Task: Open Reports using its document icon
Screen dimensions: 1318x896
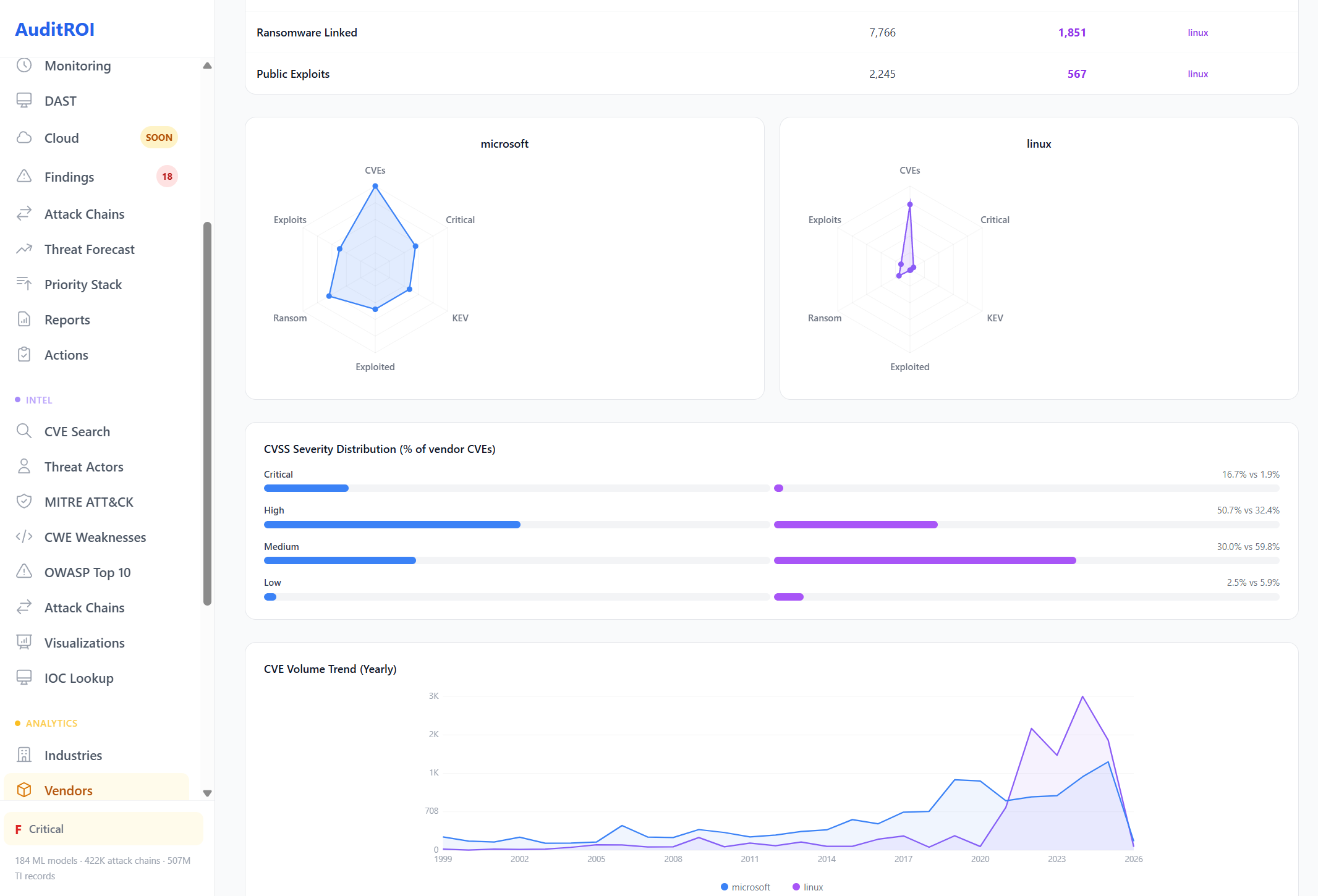Action: 24,319
